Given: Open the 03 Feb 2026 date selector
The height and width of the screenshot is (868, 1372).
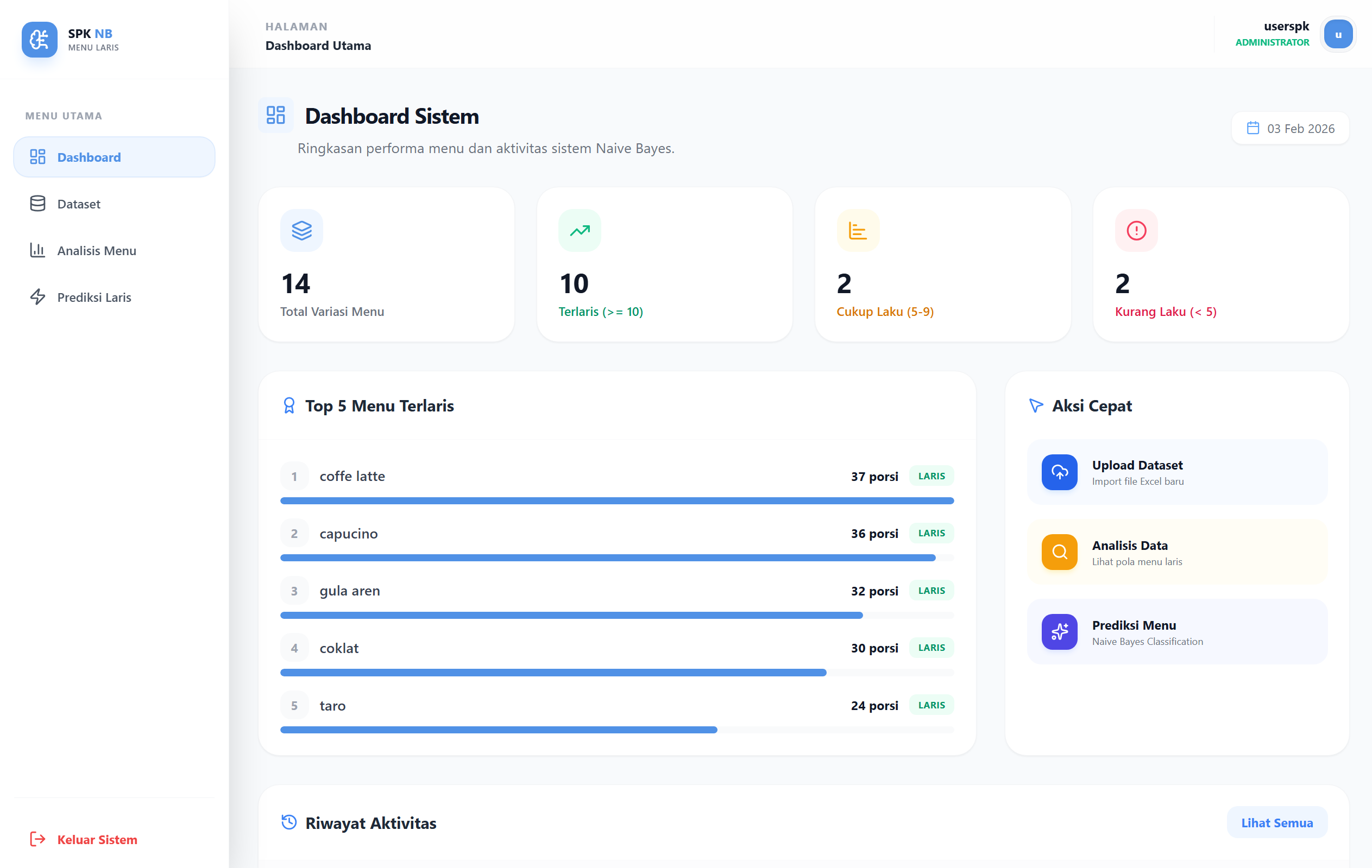Looking at the screenshot, I should pos(1290,128).
